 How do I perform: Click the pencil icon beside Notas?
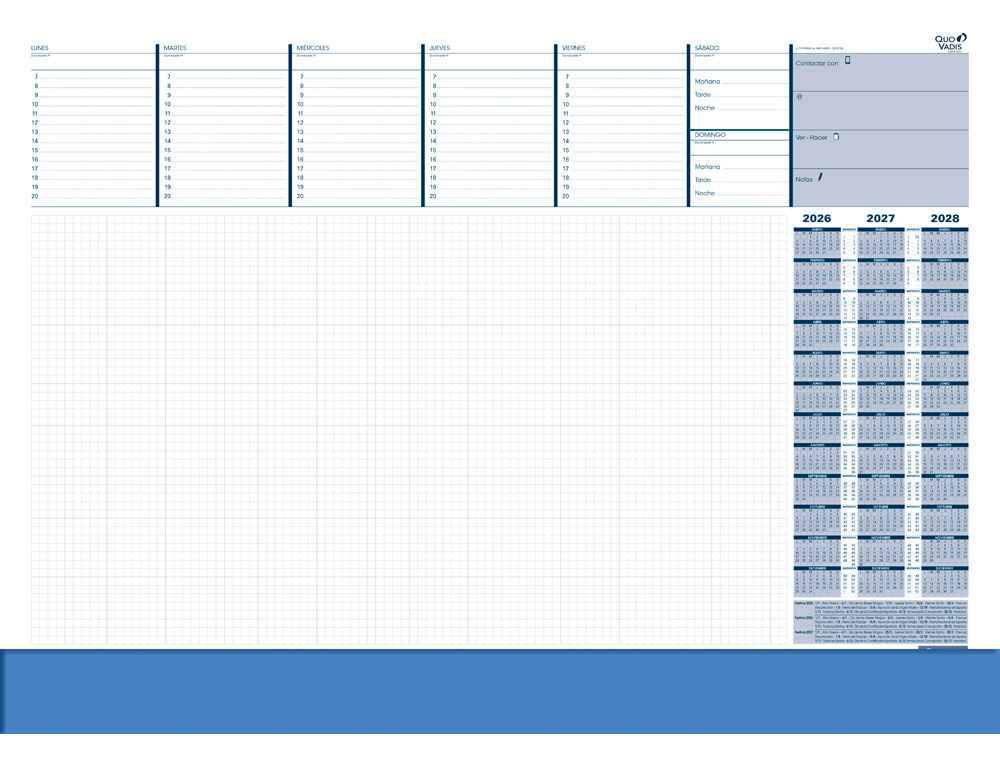click(822, 177)
